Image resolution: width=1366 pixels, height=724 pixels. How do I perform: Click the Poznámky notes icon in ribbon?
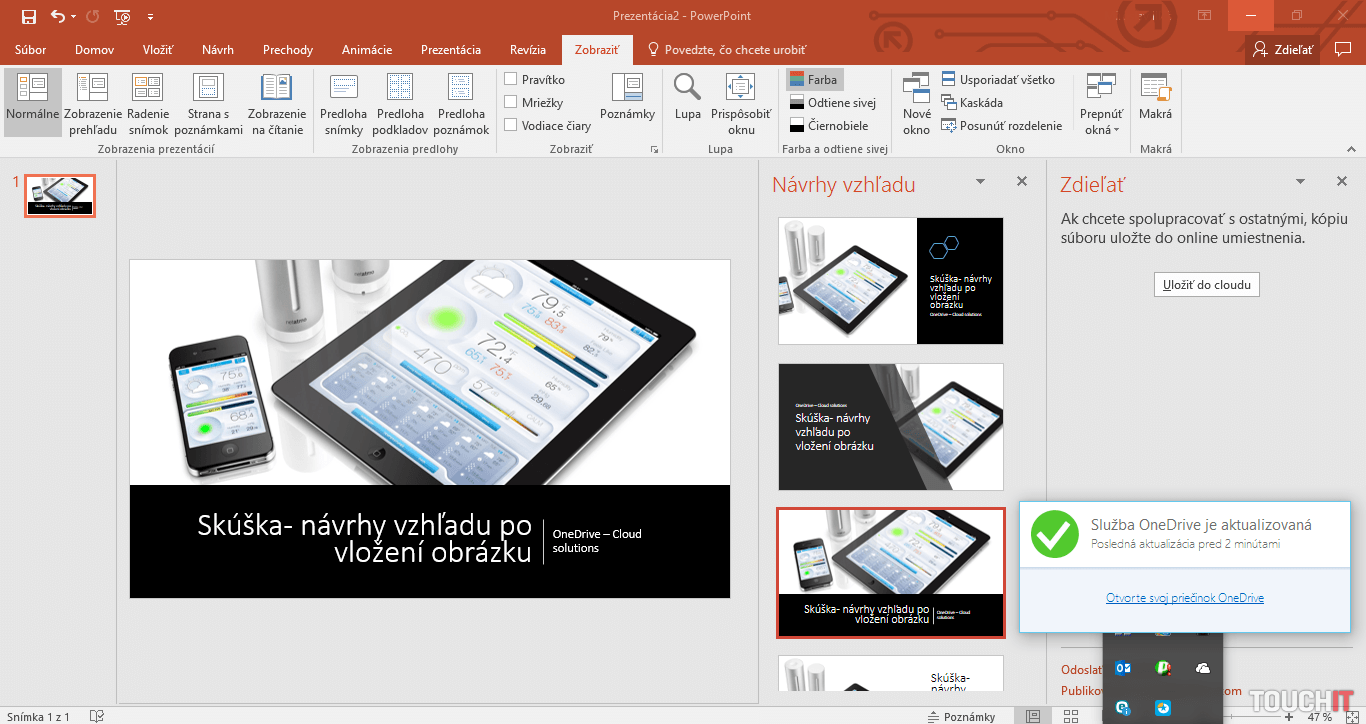627,89
